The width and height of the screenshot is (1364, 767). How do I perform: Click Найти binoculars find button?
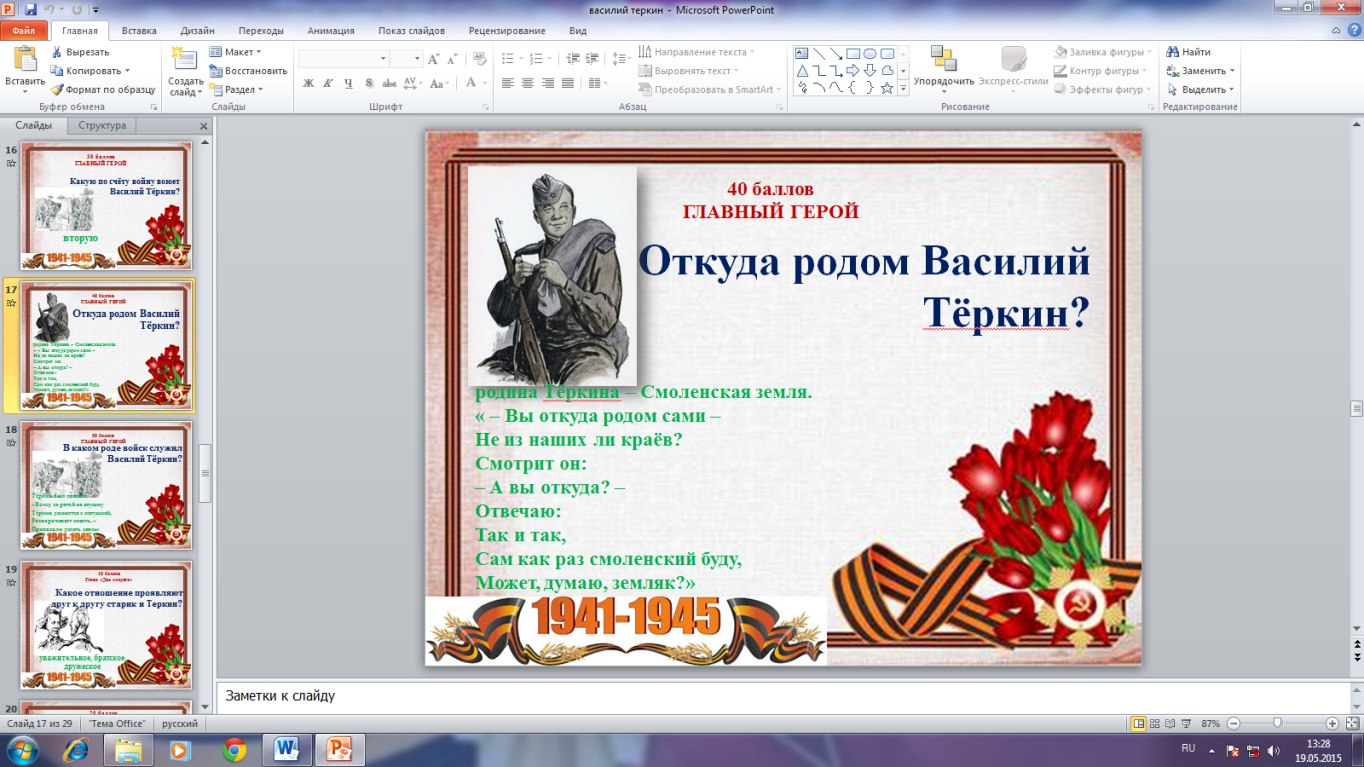tap(1188, 52)
